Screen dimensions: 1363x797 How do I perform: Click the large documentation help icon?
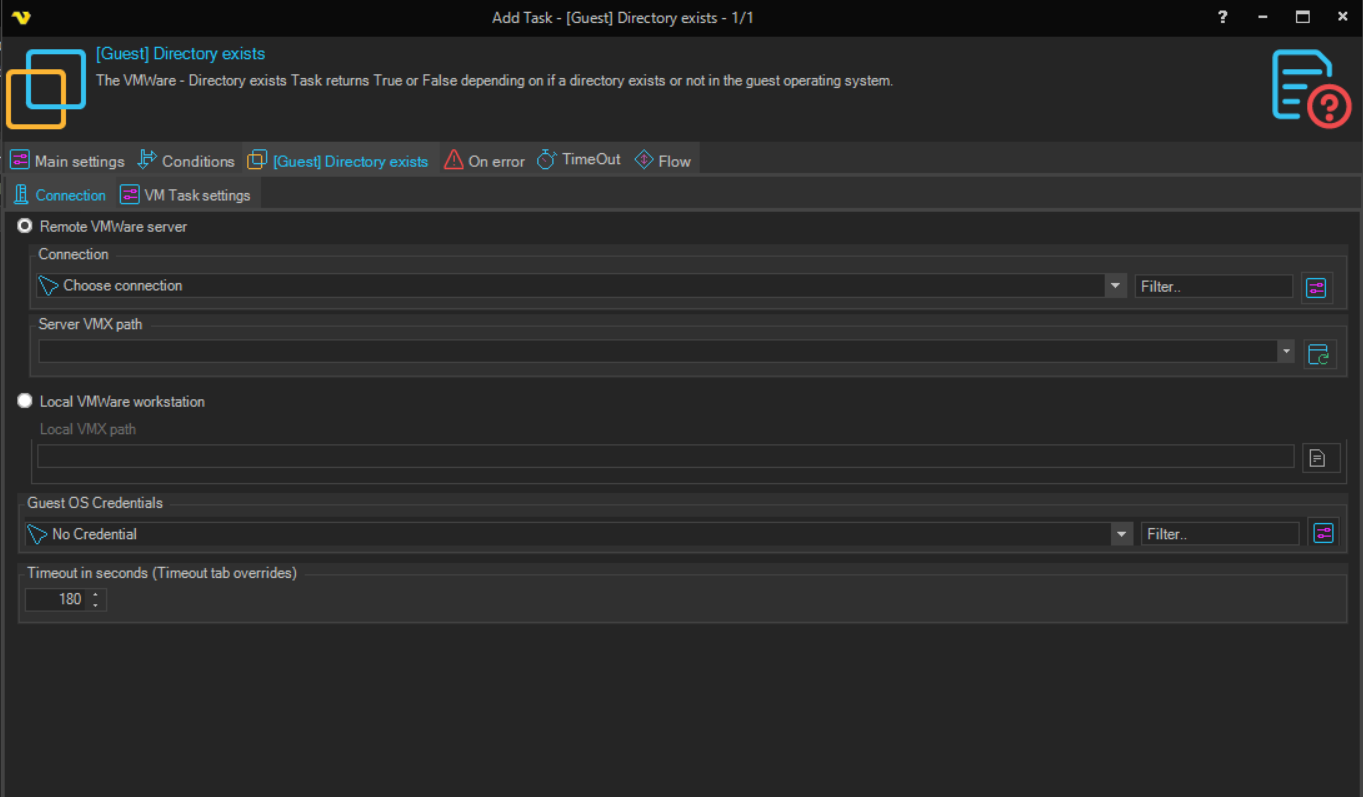coord(1311,88)
